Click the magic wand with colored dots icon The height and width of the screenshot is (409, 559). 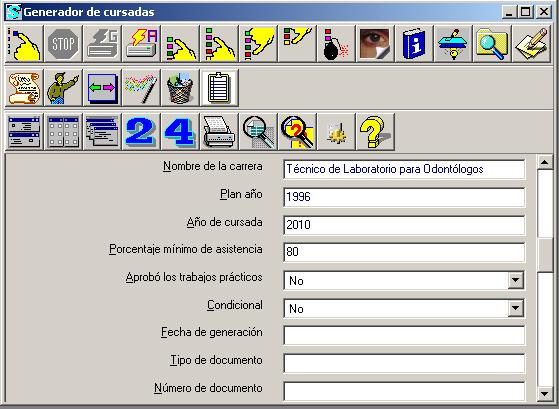point(142,88)
